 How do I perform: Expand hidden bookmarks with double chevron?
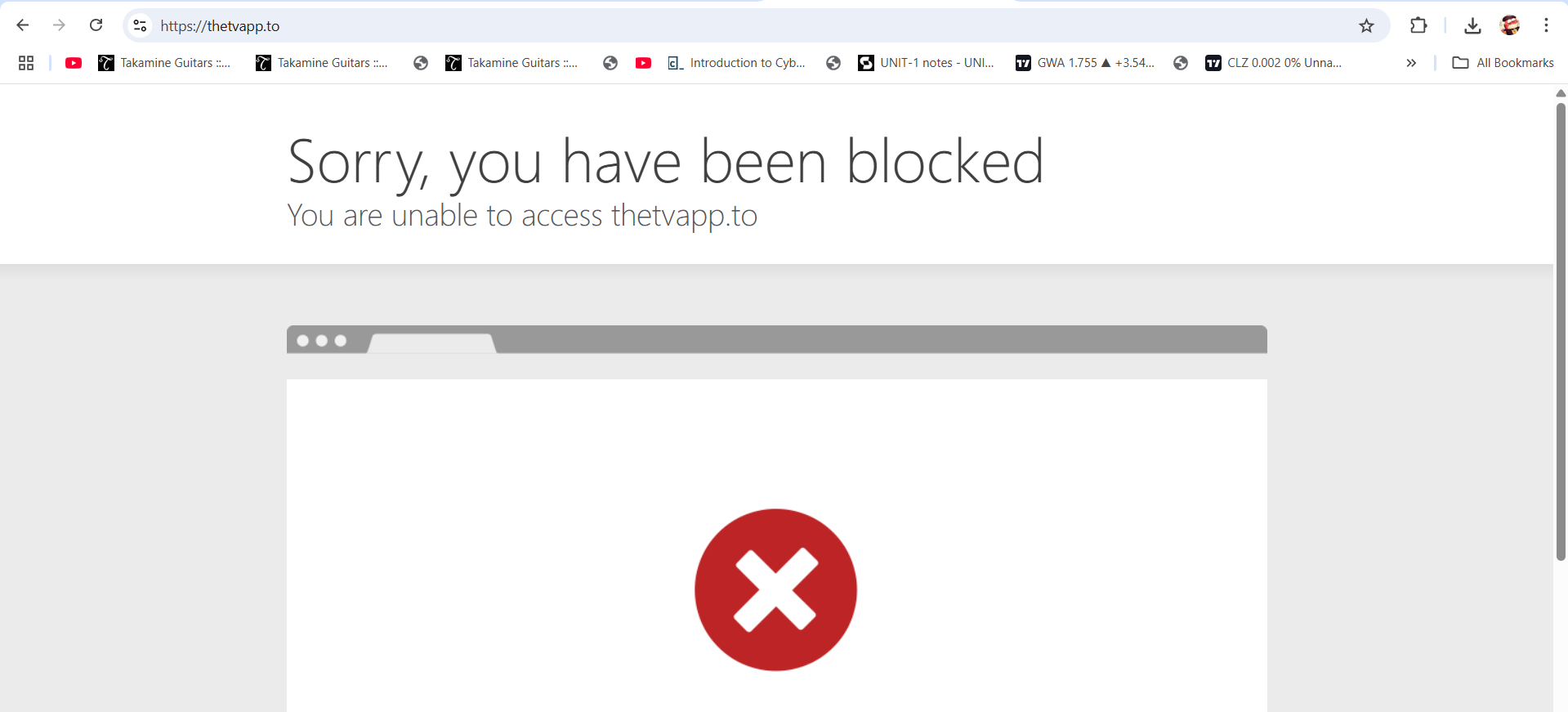(x=1411, y=63)
